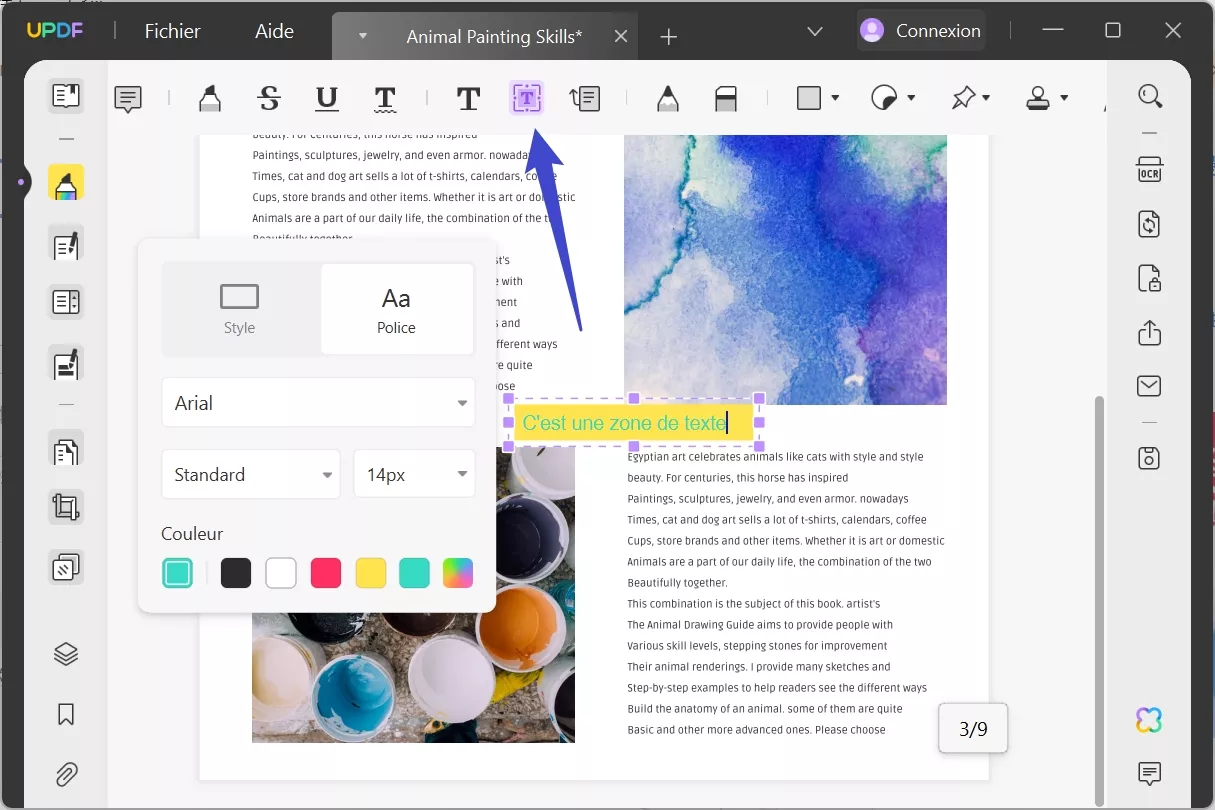Click the 3/9 page indicator
This screenshot has width=1215, height=810.
973,729
